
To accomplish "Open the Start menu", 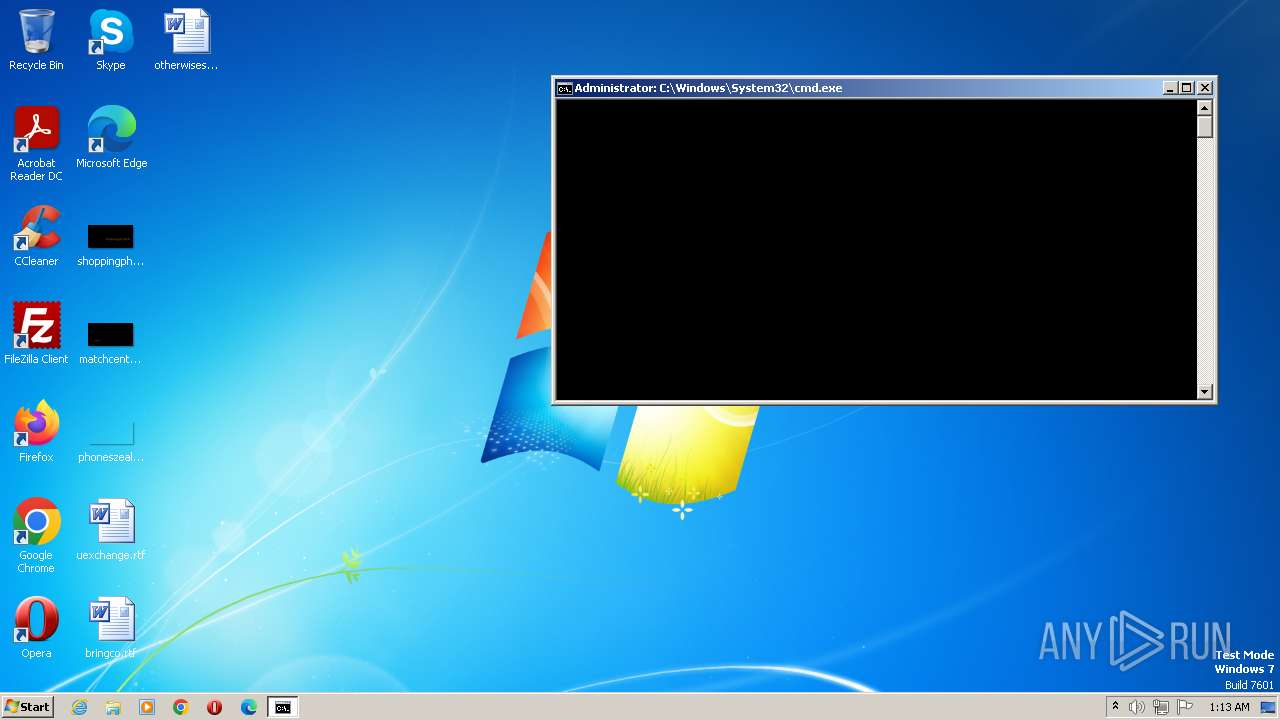I will pyautogui.click(x=28, y=707).
